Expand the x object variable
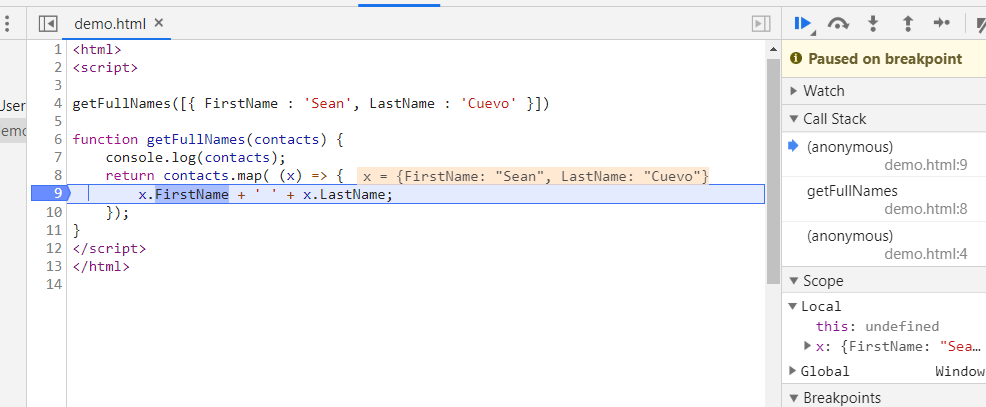Screen dimensions: 986x407 807,345
